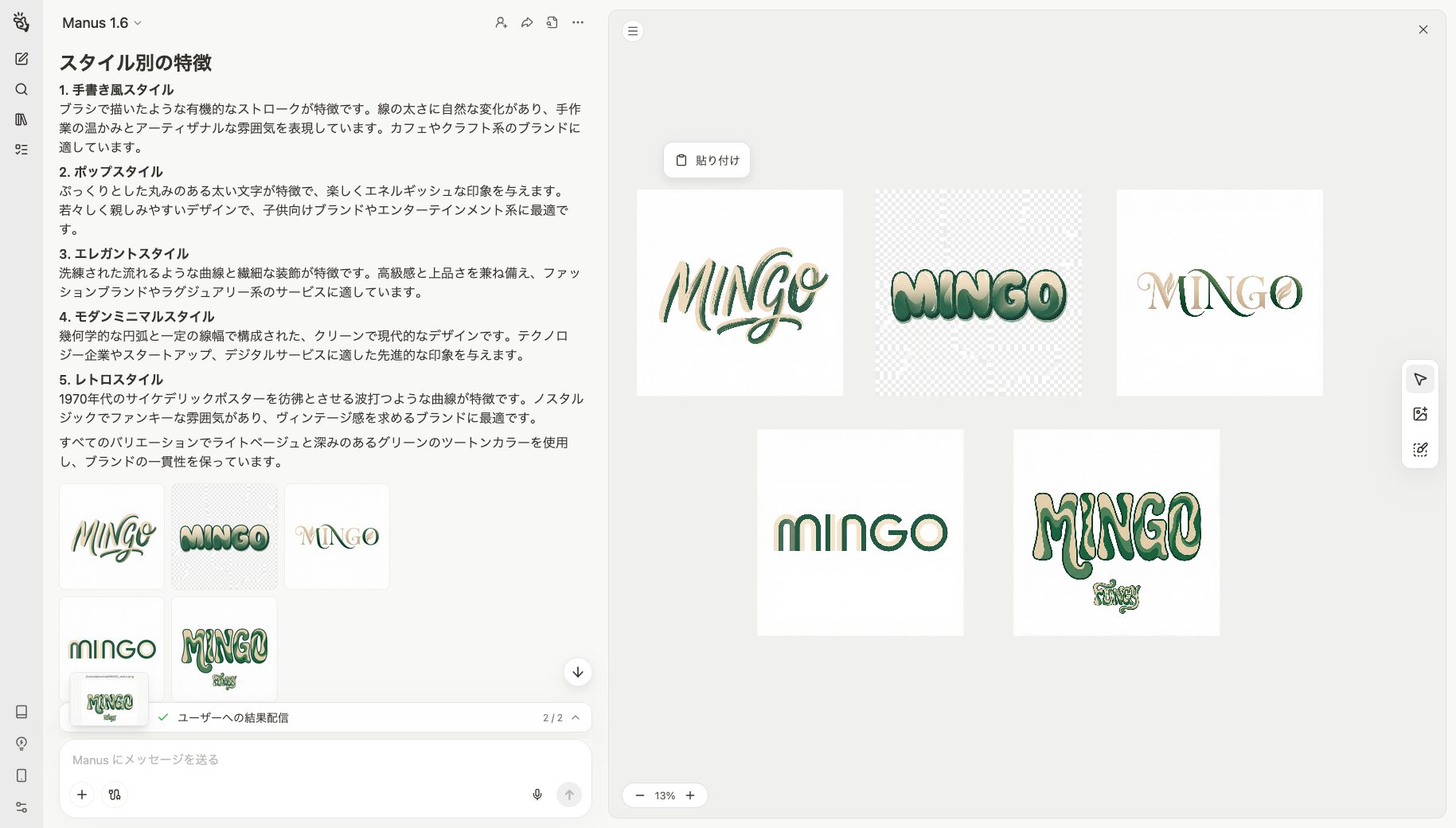The image size is (1456, 828).
Task: Start voice input with the microphone icon
Action: tap(537, 794)
